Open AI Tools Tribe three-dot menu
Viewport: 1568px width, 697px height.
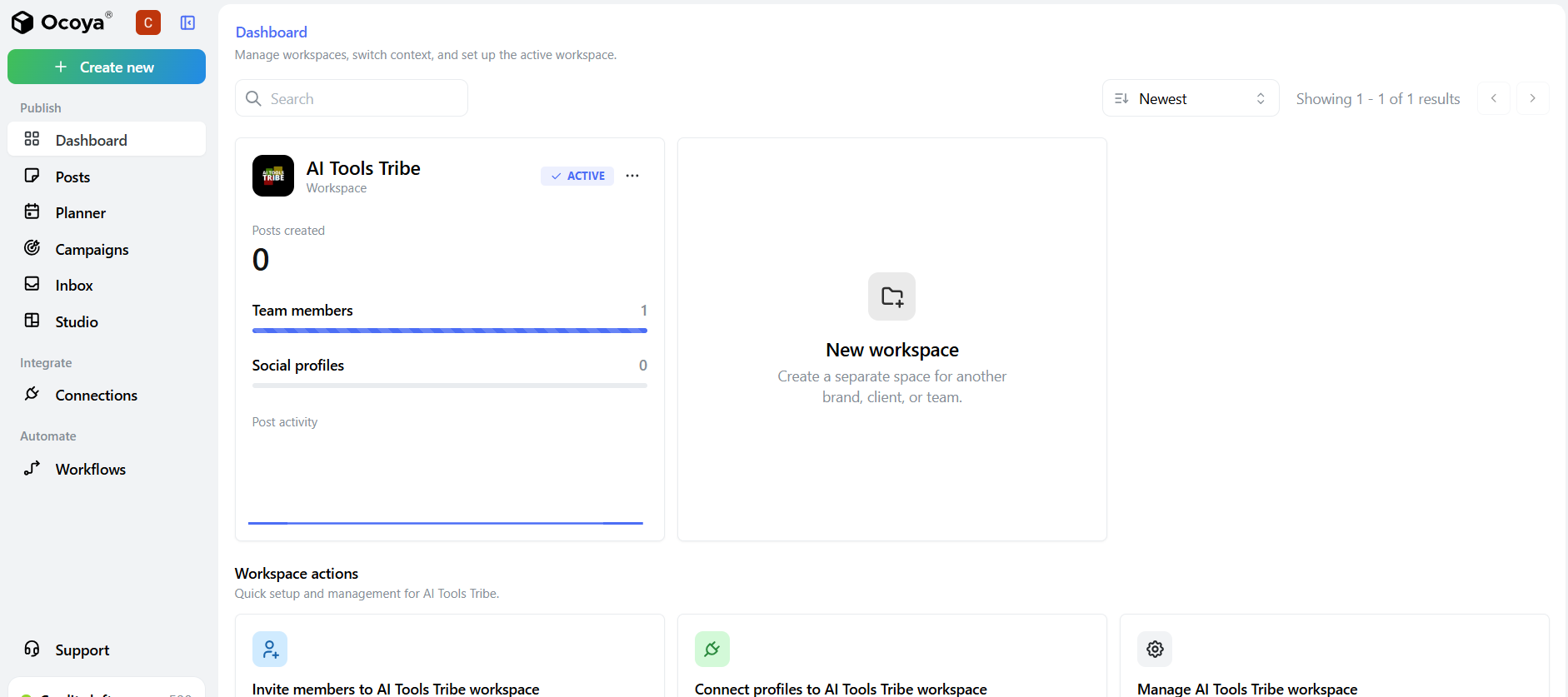(x=632, y=176)
